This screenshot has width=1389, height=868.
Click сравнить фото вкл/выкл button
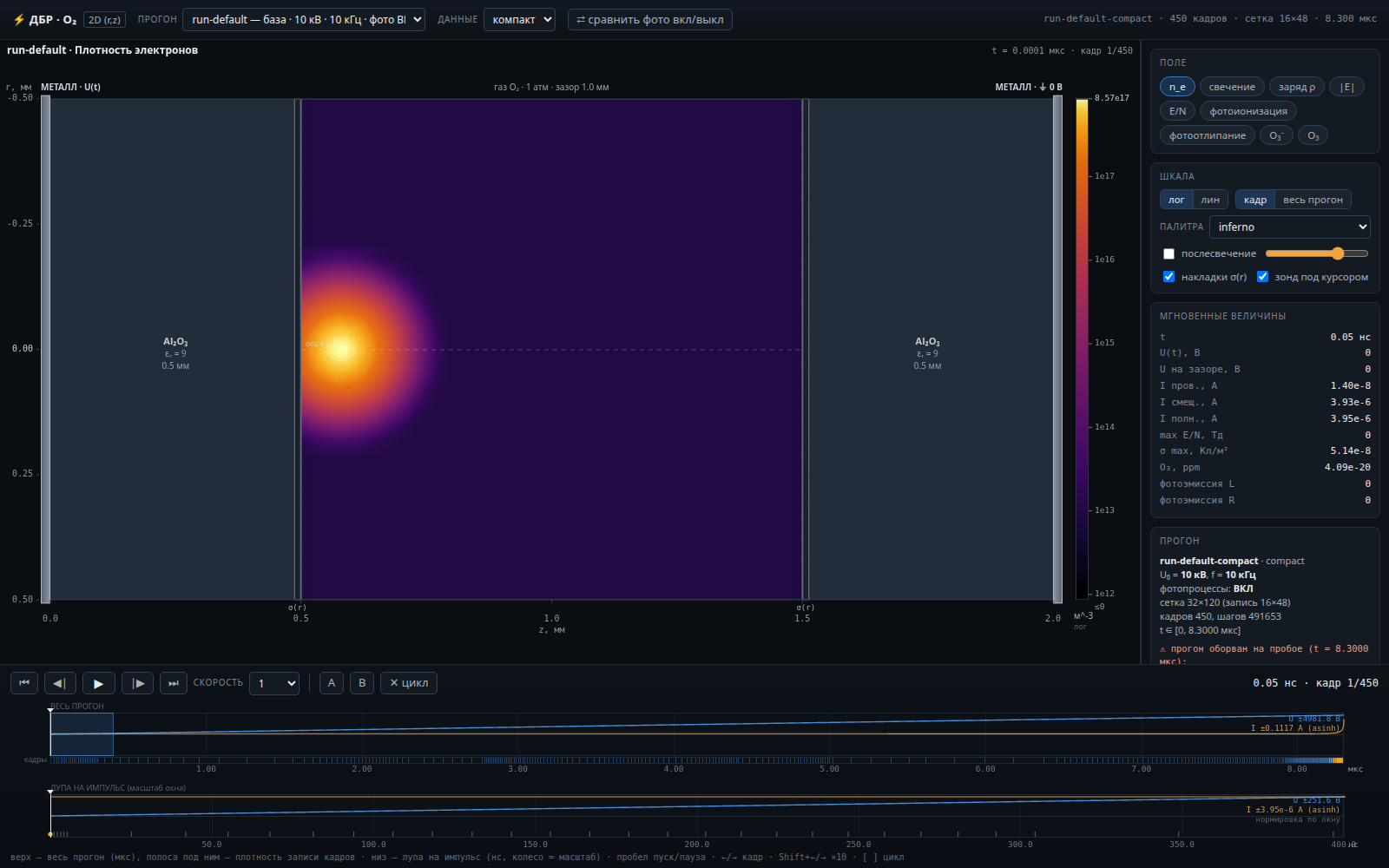tap(650, 19)
